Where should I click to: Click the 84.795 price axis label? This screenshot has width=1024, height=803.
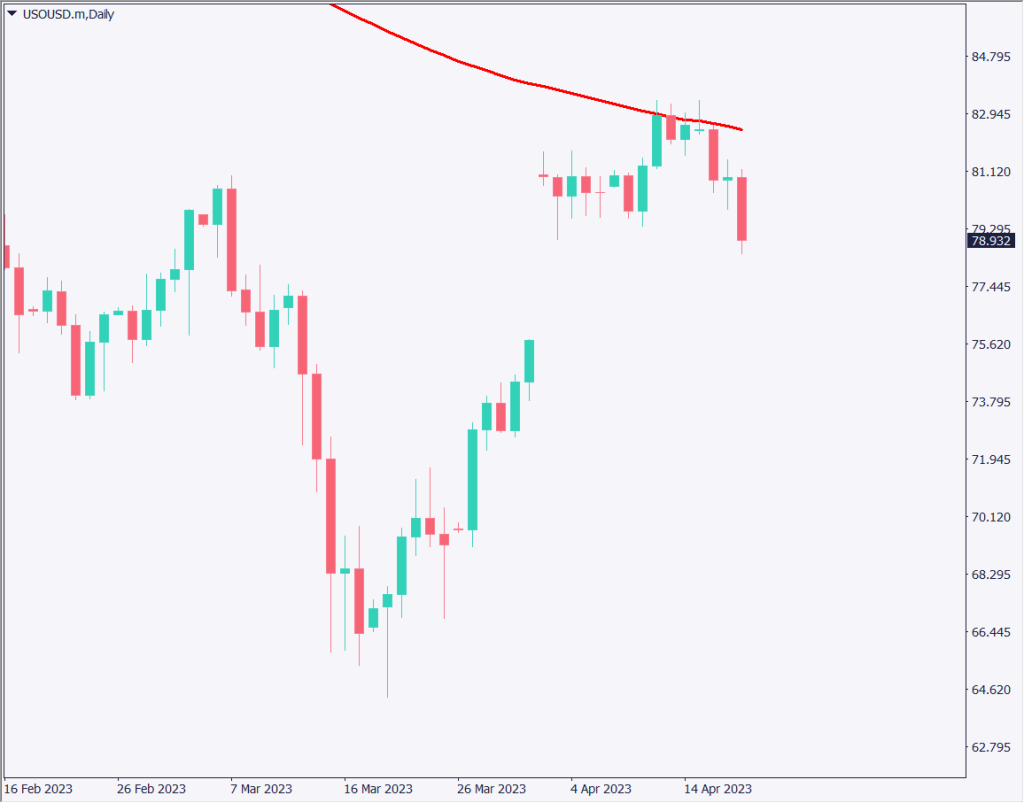point(993,56)
